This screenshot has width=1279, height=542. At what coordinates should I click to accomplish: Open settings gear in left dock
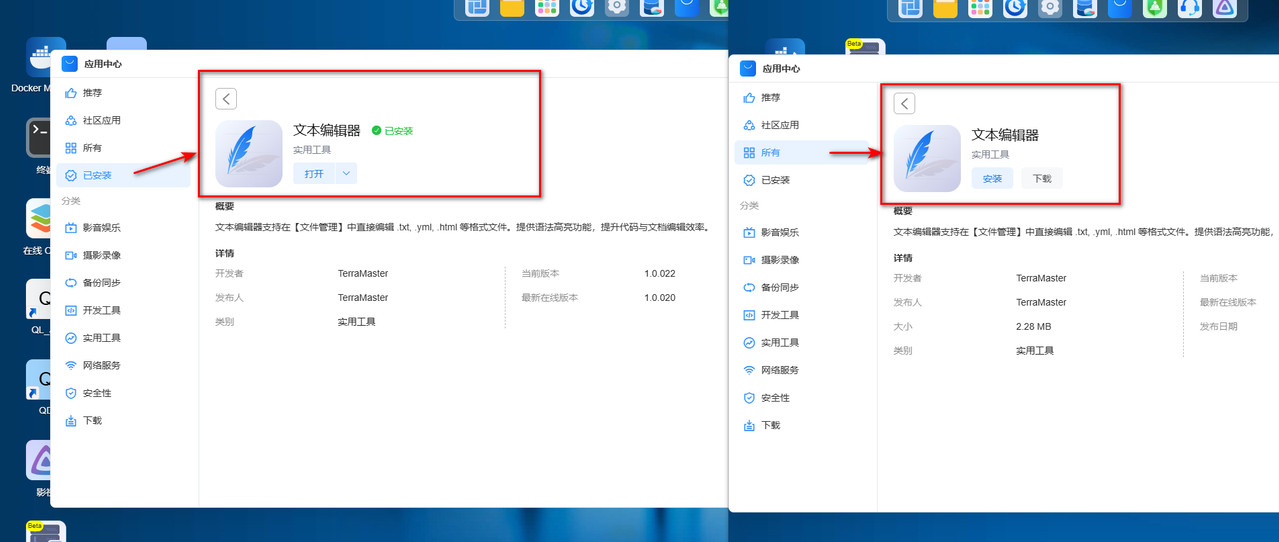[x=617, y=8]
